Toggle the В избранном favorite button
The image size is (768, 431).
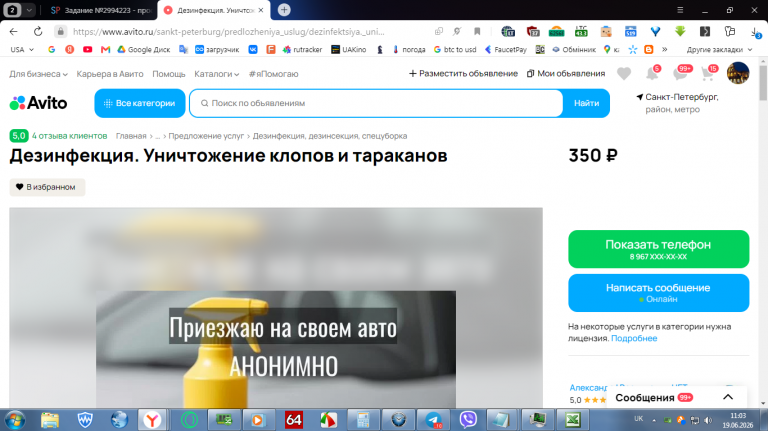click(47, 187)
